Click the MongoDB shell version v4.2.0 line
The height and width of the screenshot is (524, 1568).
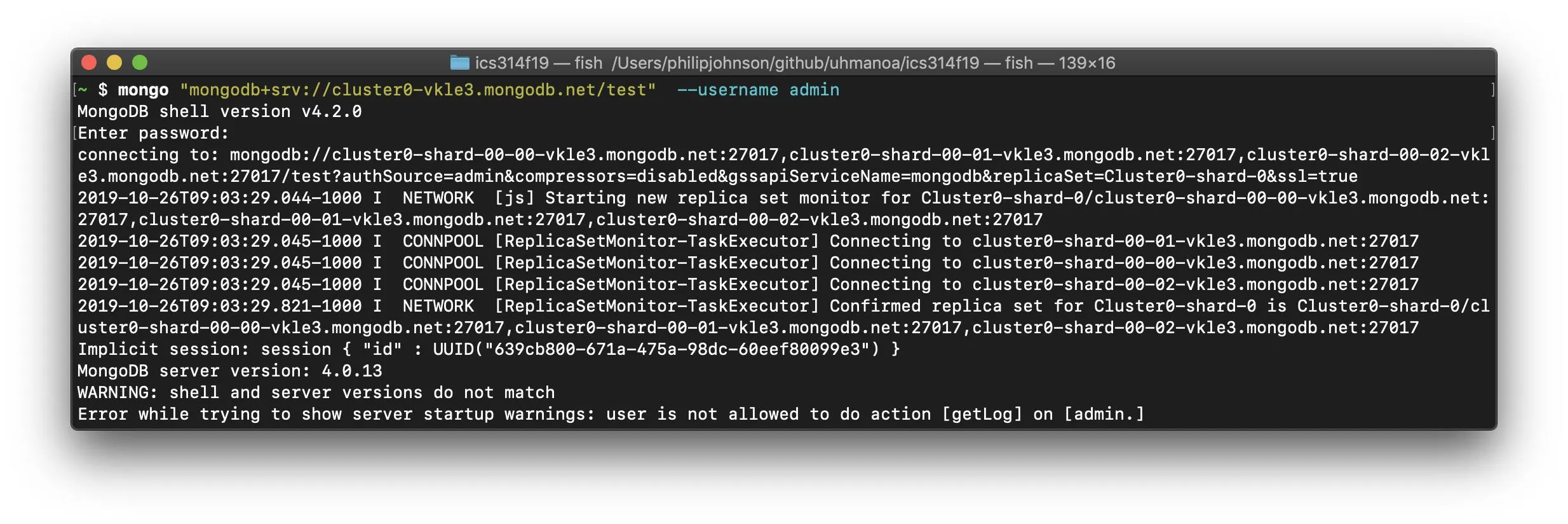tap(219, 111)
